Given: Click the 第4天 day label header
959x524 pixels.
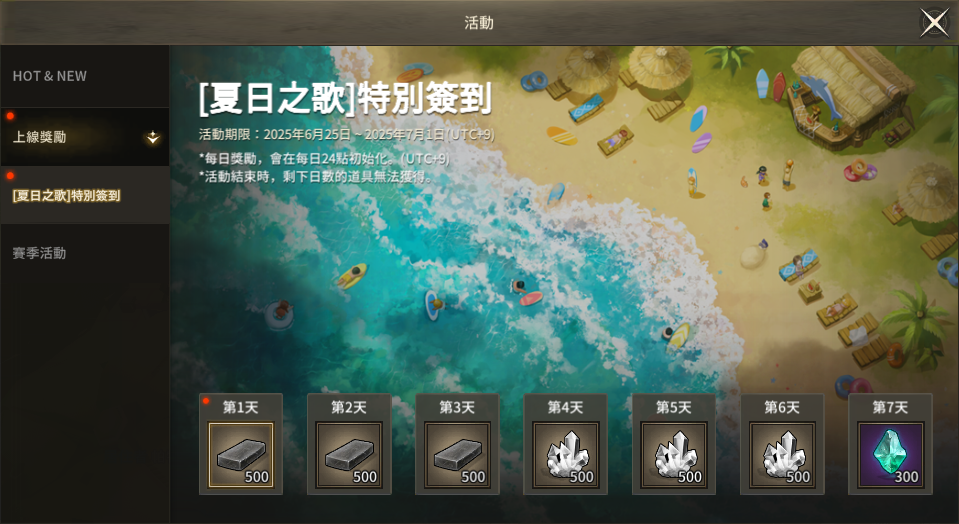Looking at the screenshot, I should [x=565, y=407].
